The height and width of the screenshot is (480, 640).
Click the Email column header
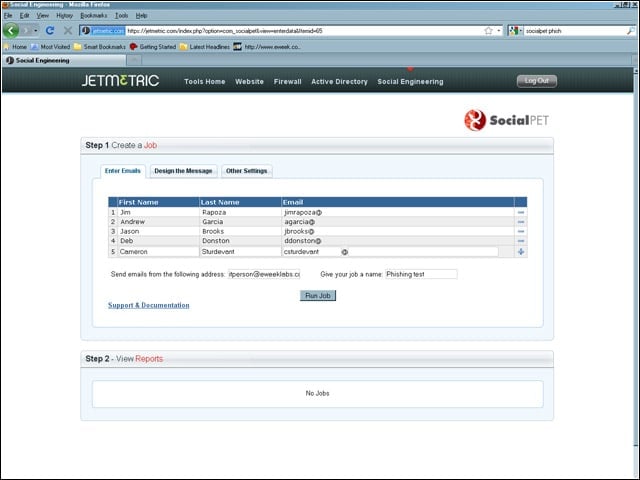click(398, 202)
